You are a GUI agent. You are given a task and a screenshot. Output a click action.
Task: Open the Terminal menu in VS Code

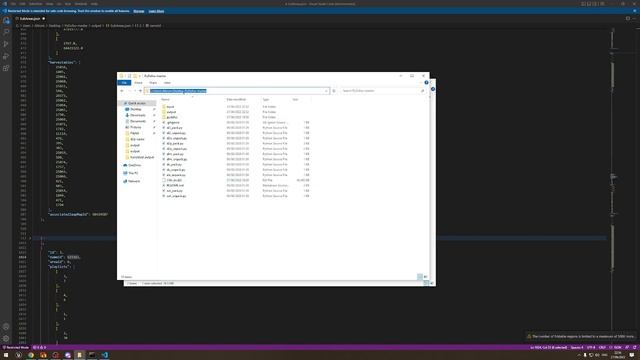(x=80, y=4)
